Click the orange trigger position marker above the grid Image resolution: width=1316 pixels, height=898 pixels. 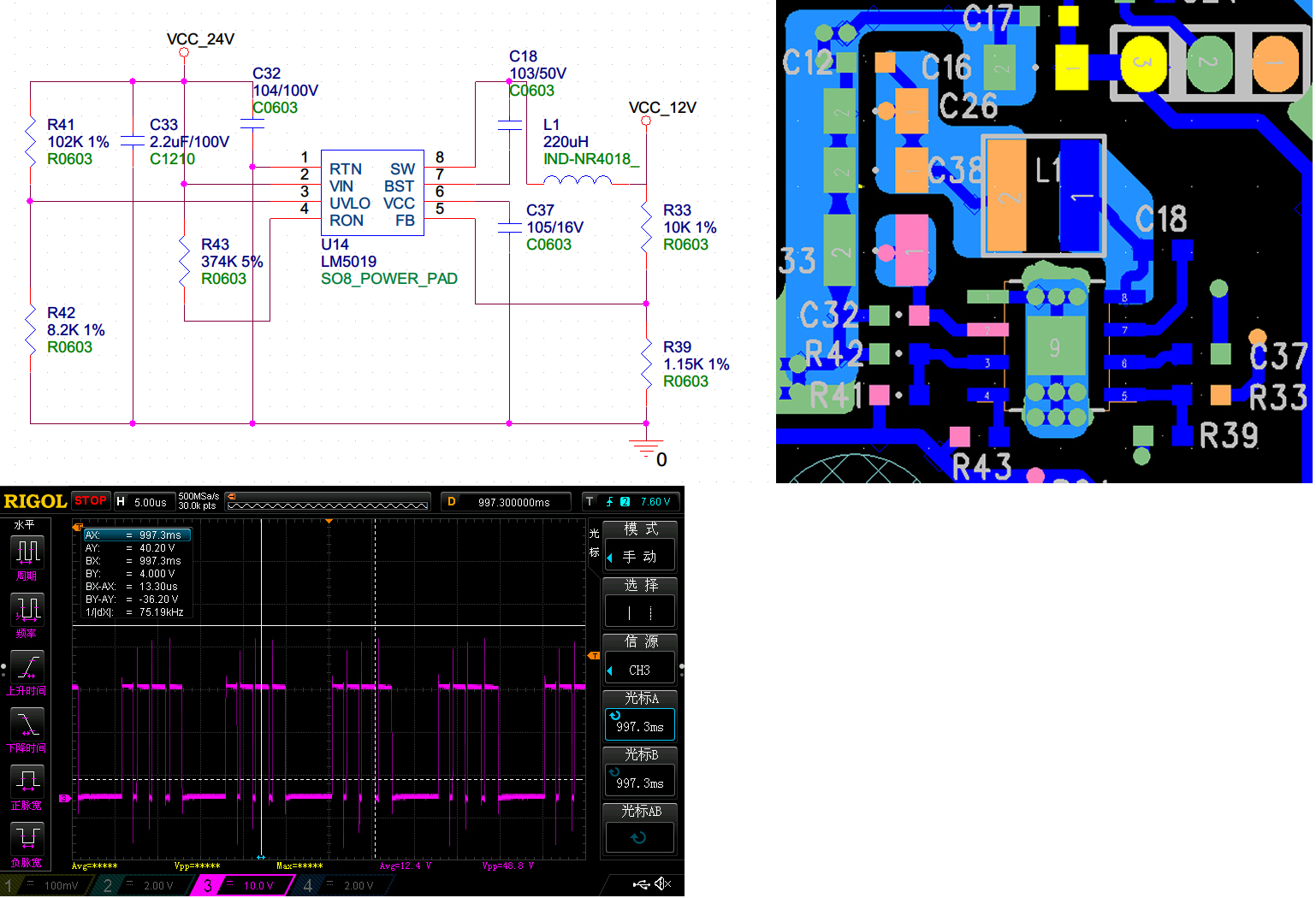(x=329, y=521)
